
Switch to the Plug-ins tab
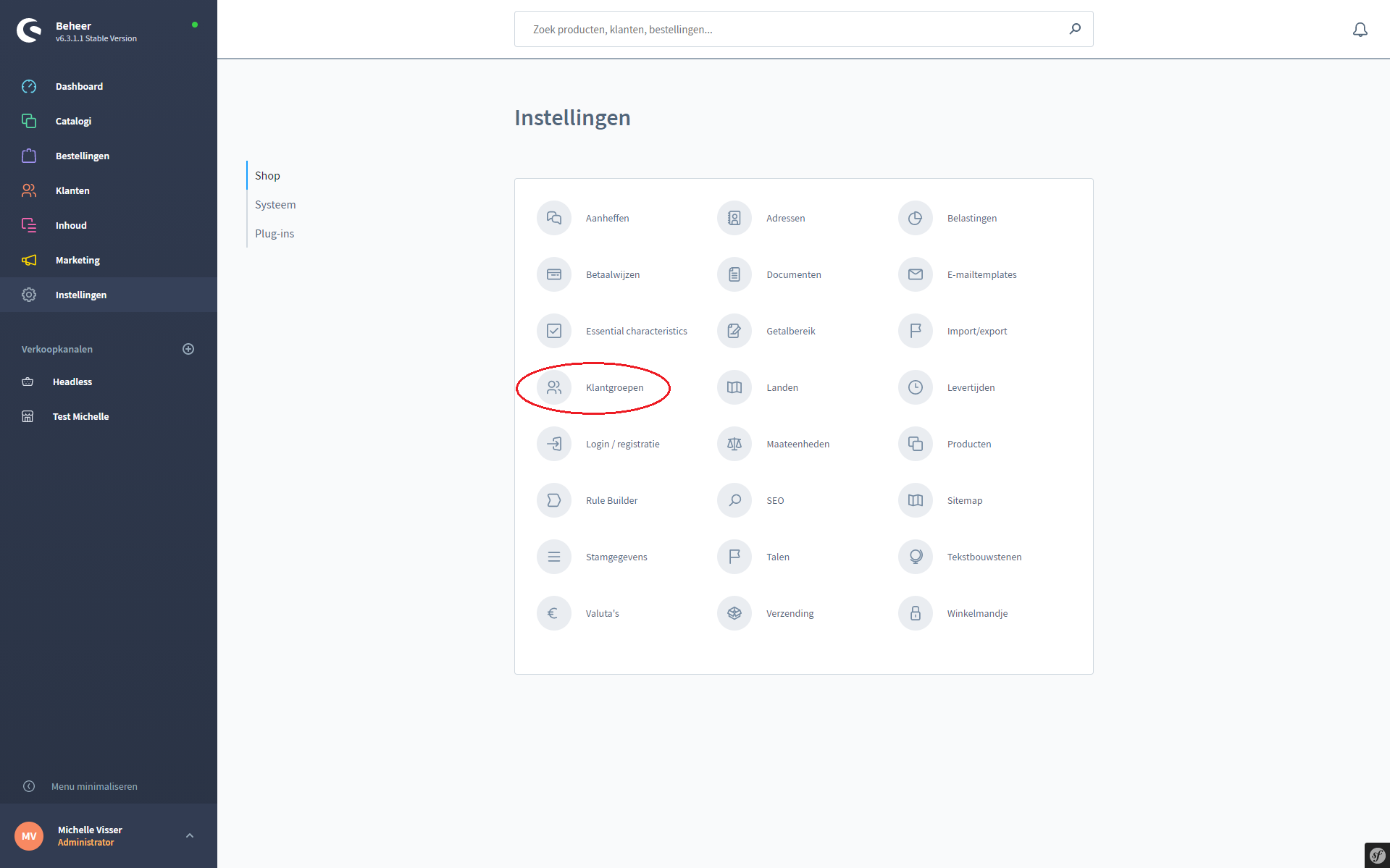click(275, 234)
